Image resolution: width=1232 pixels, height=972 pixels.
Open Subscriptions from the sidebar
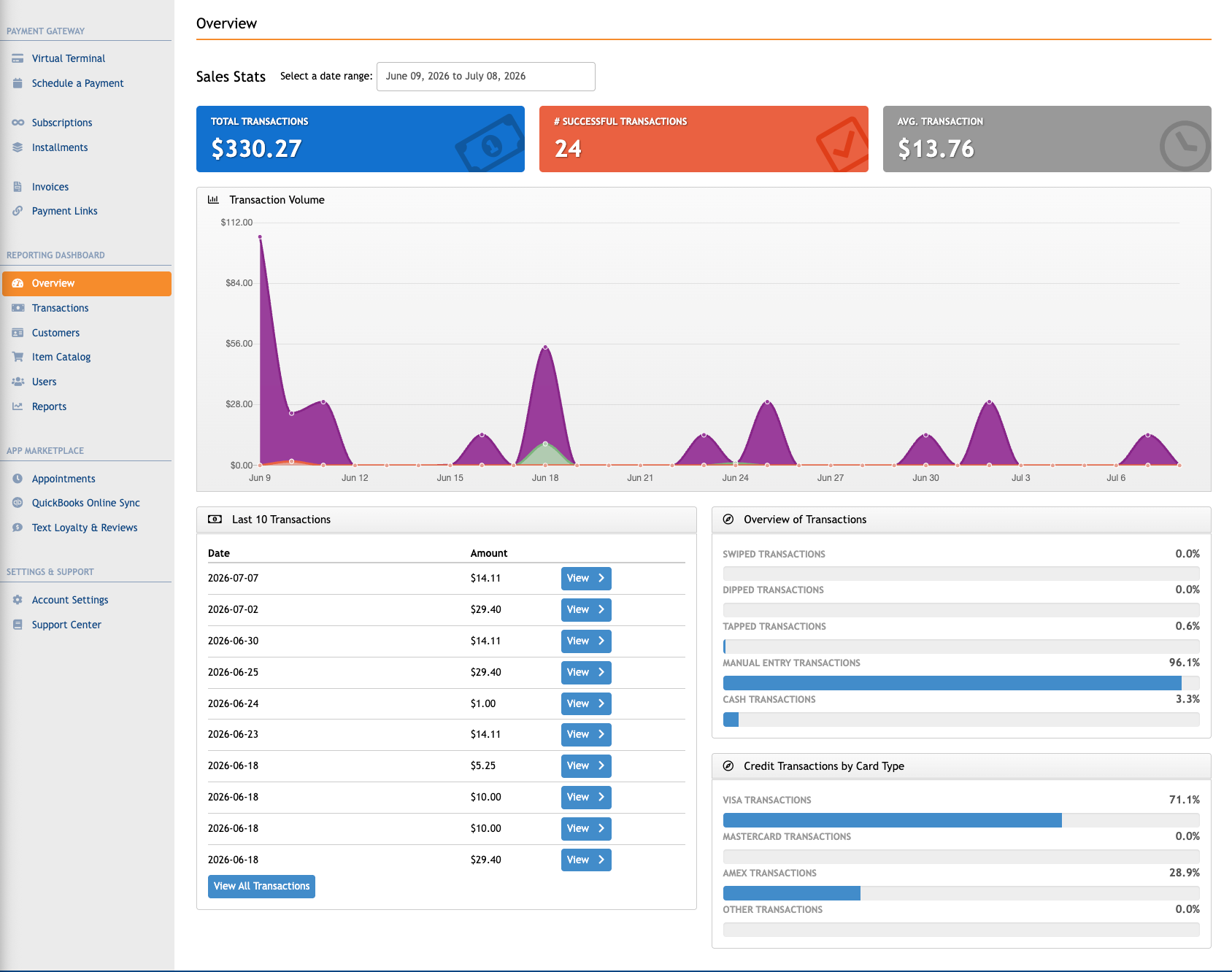62,123
